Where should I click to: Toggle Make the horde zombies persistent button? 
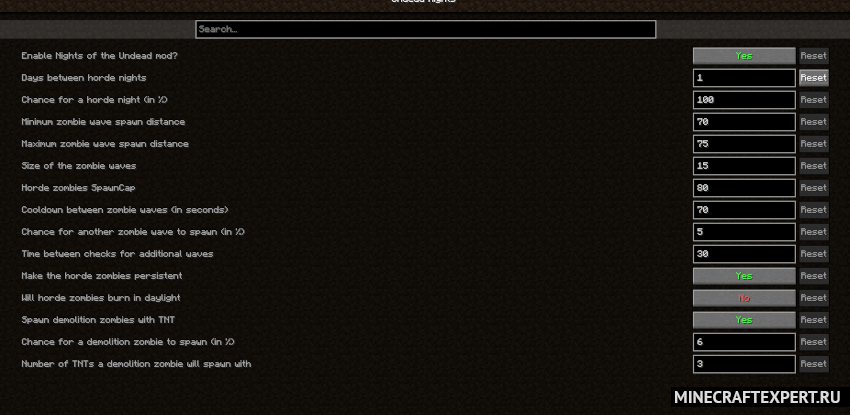[744, 276]
